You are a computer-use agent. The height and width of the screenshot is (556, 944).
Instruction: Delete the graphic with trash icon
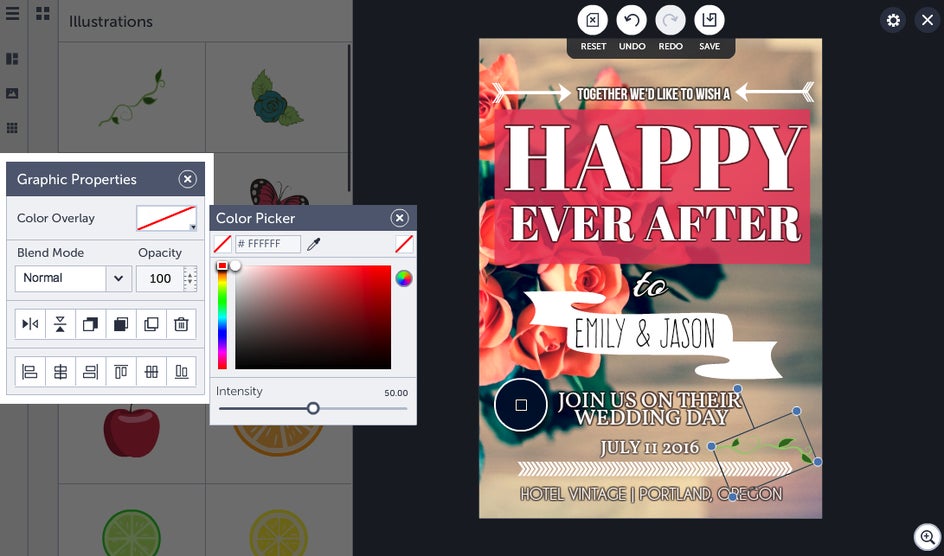click(x=181, y=324)
